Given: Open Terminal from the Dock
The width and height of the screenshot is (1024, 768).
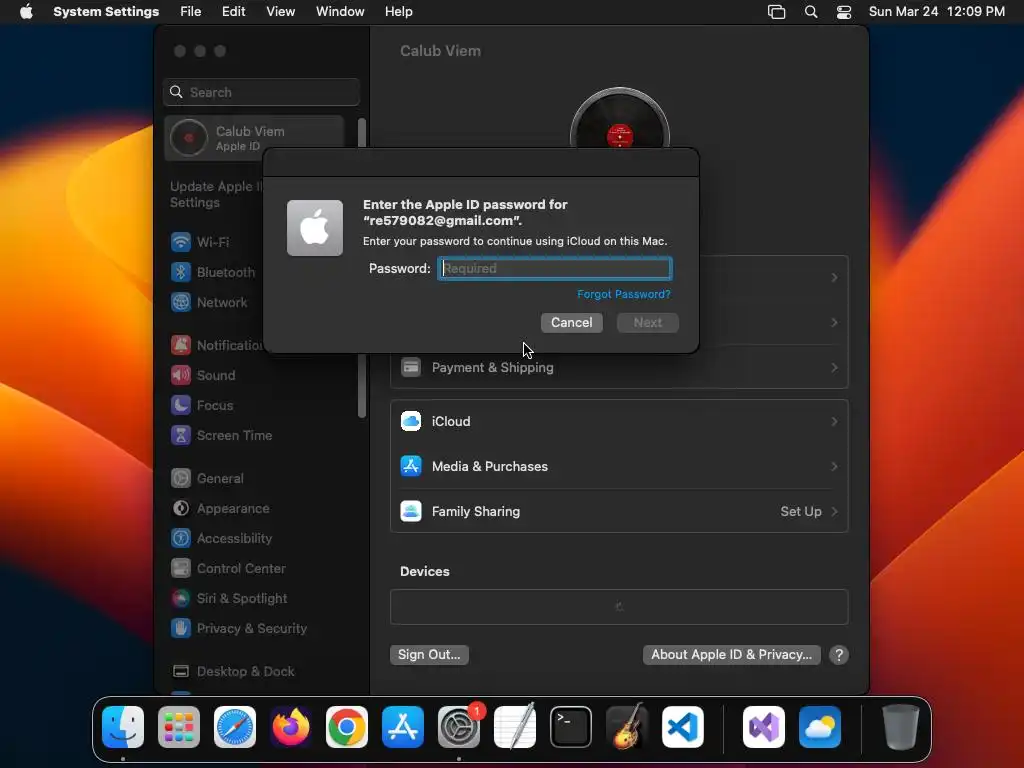Looking at the screenshot, I should [571, 727].
